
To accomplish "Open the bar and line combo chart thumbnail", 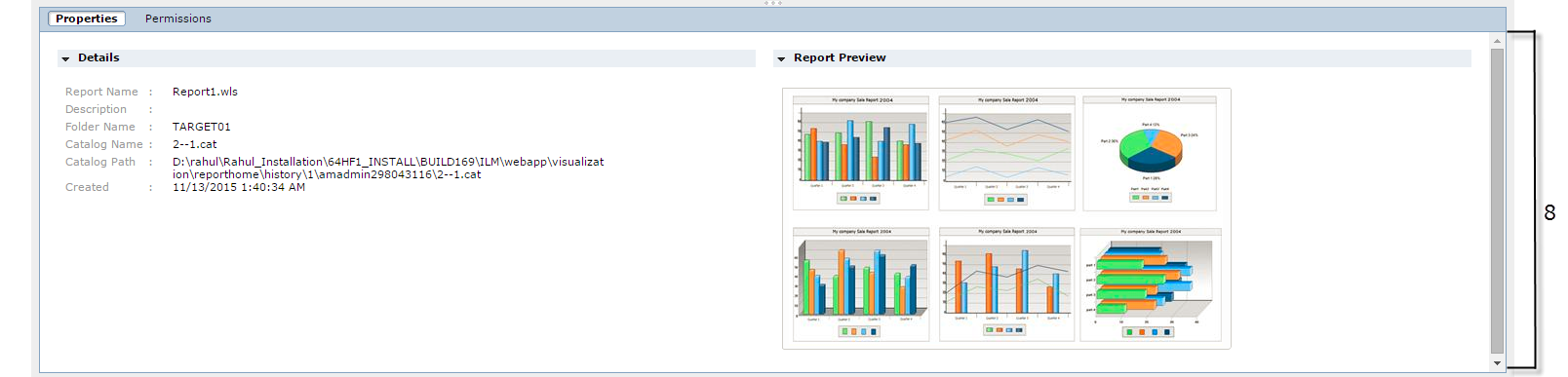I will (1006, 284).
